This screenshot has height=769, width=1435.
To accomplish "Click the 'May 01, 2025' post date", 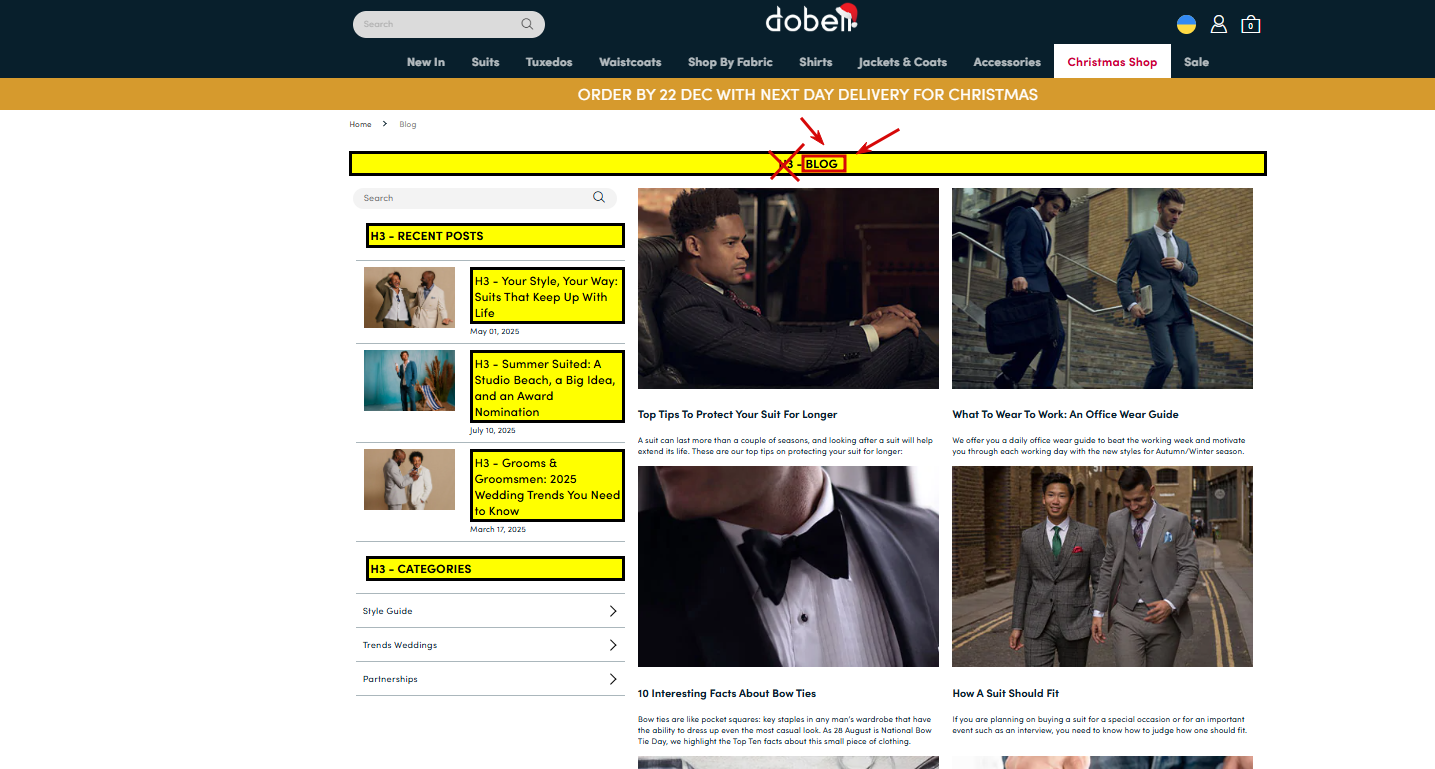I will [495, 331].
